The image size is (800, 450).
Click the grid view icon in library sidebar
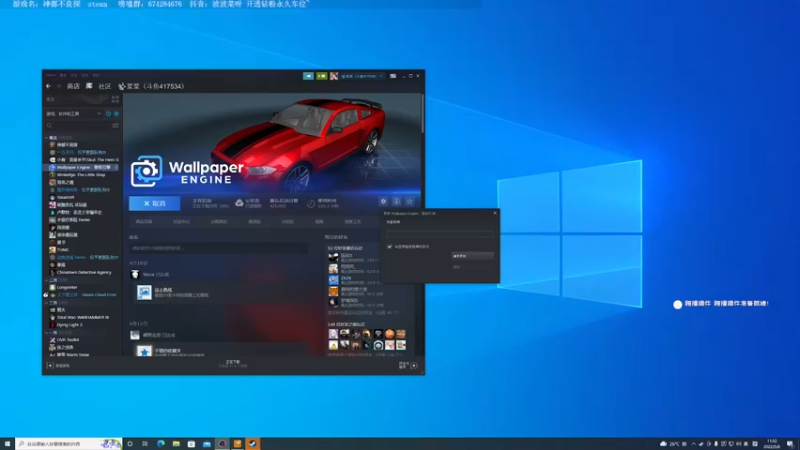click(115, 99)
